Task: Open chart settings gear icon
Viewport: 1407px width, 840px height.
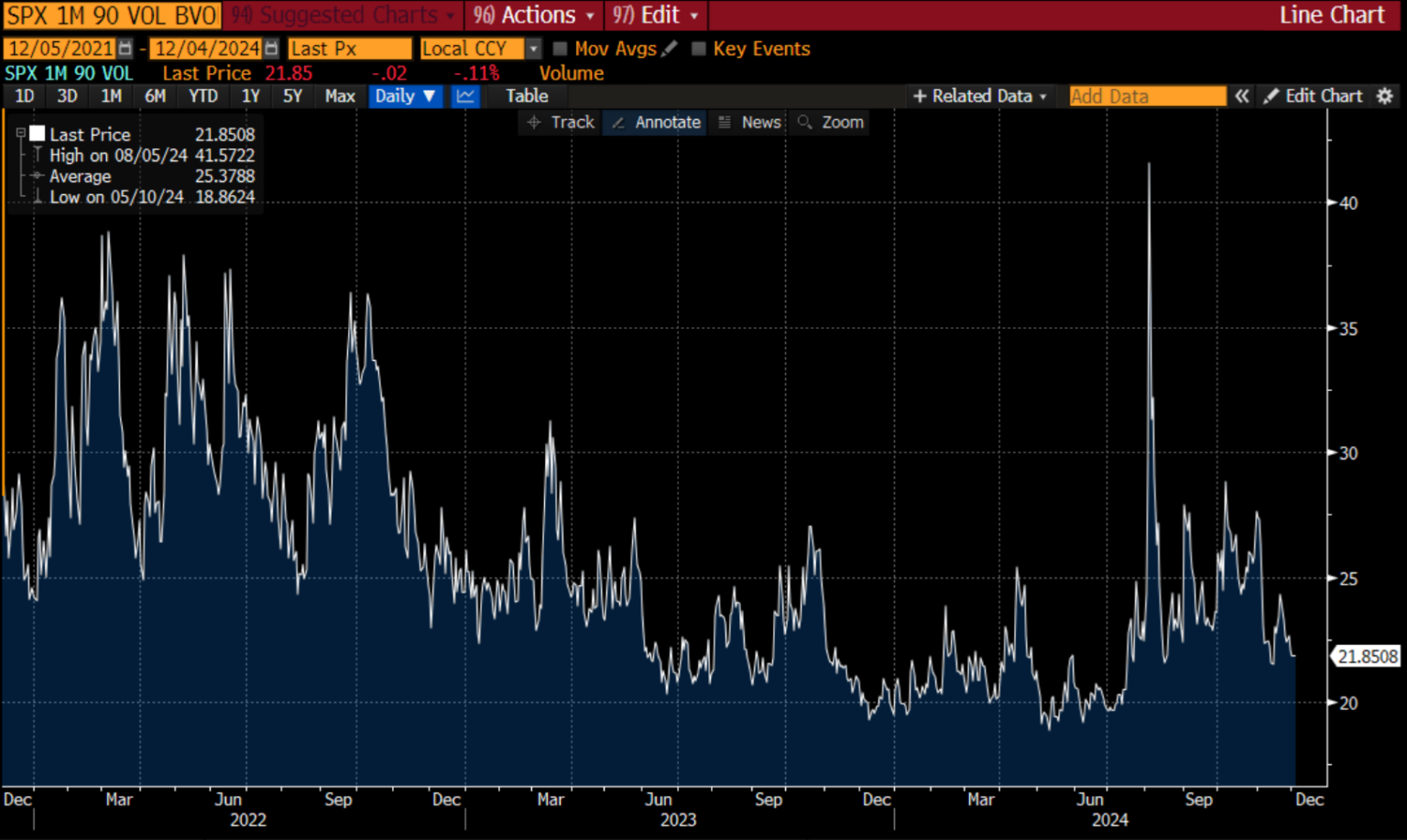Action: click(1385, 96)
